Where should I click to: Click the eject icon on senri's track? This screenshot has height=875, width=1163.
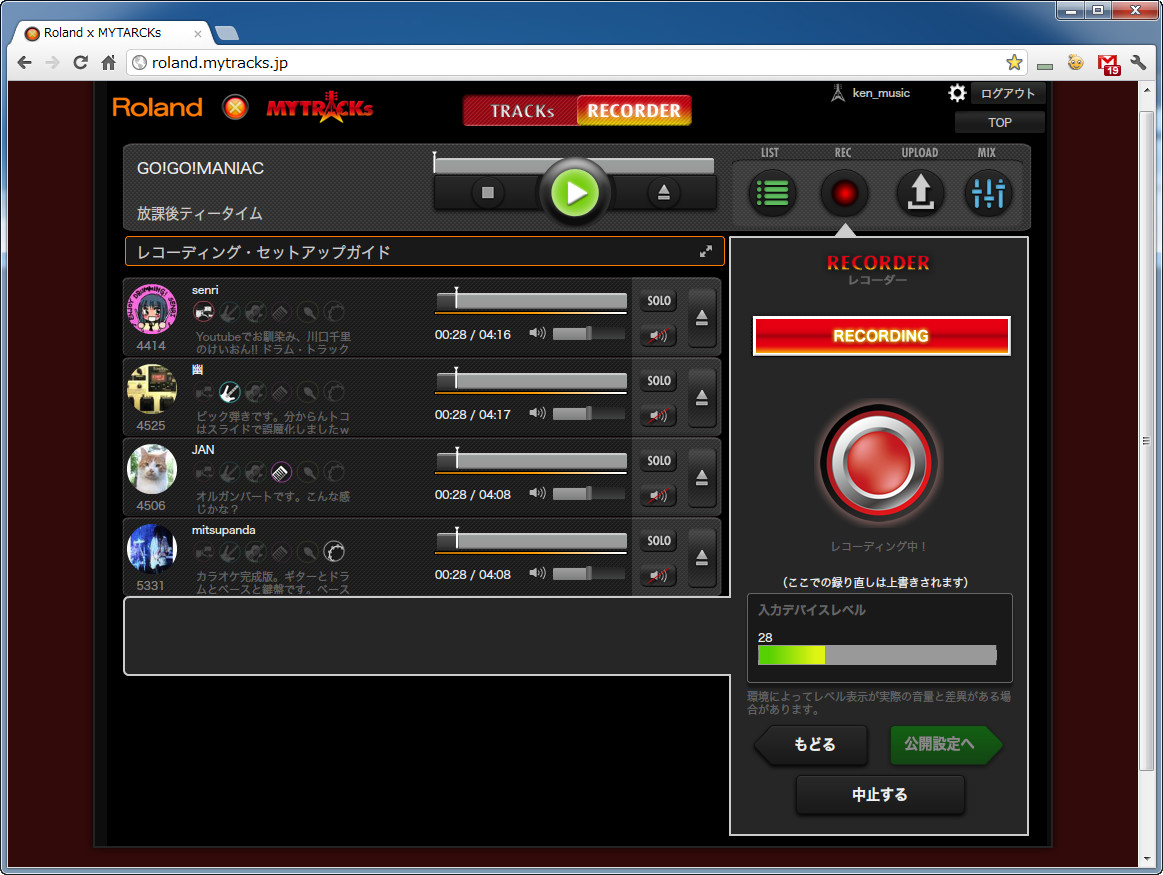[702, 318]
